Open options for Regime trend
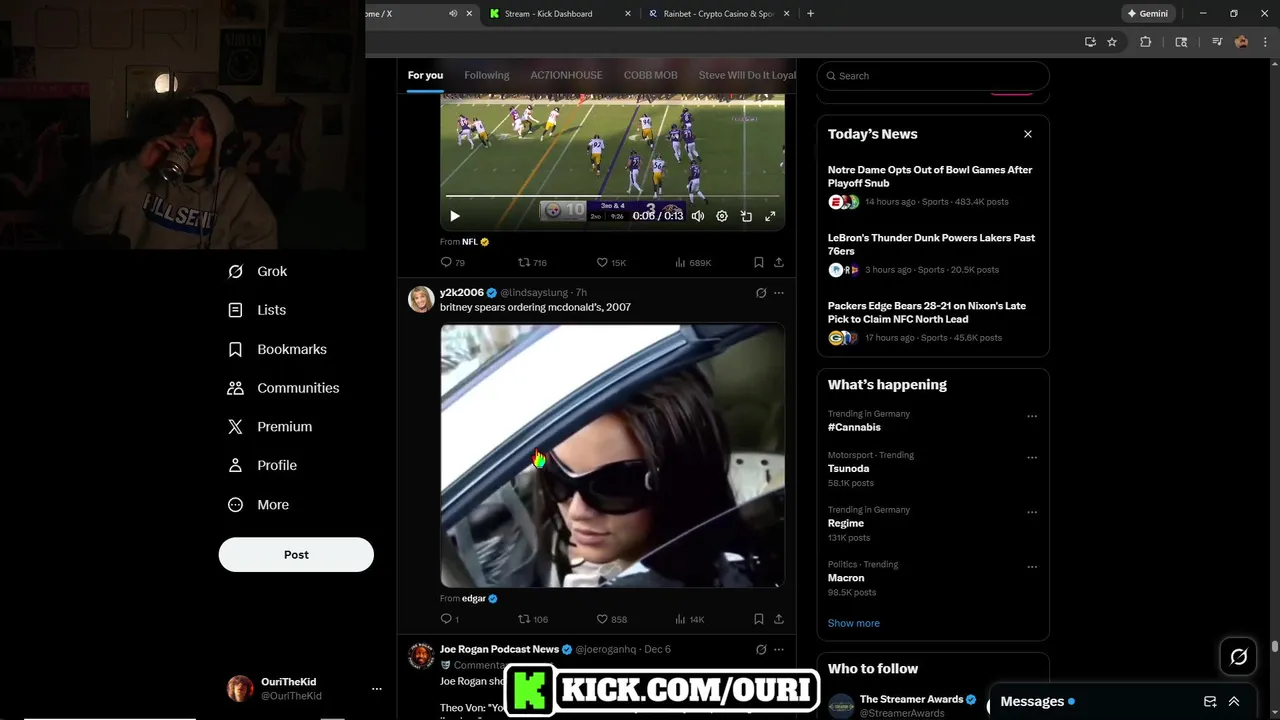 click(x=1032, y=512)
